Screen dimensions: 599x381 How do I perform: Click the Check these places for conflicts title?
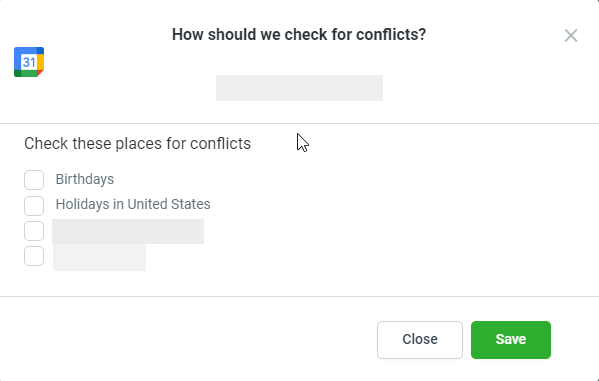pyautogui.click(x=138, y=144)
